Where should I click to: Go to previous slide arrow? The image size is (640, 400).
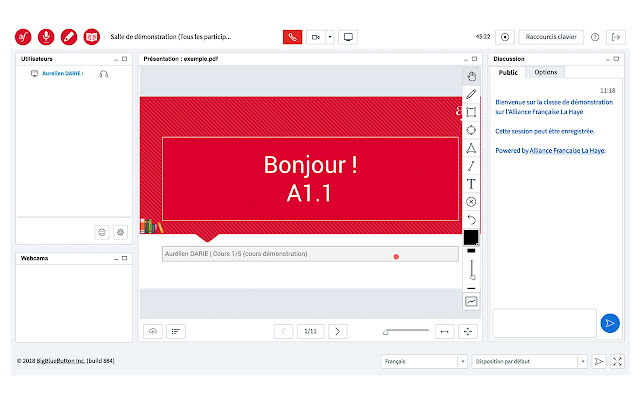(283, 331)
